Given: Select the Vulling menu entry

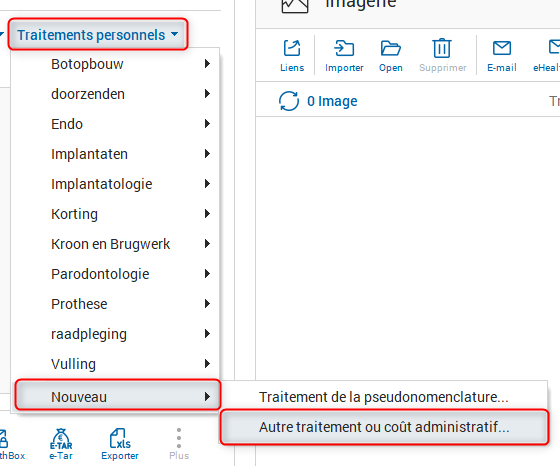Looking at the screenshot, I should [116, 364].
